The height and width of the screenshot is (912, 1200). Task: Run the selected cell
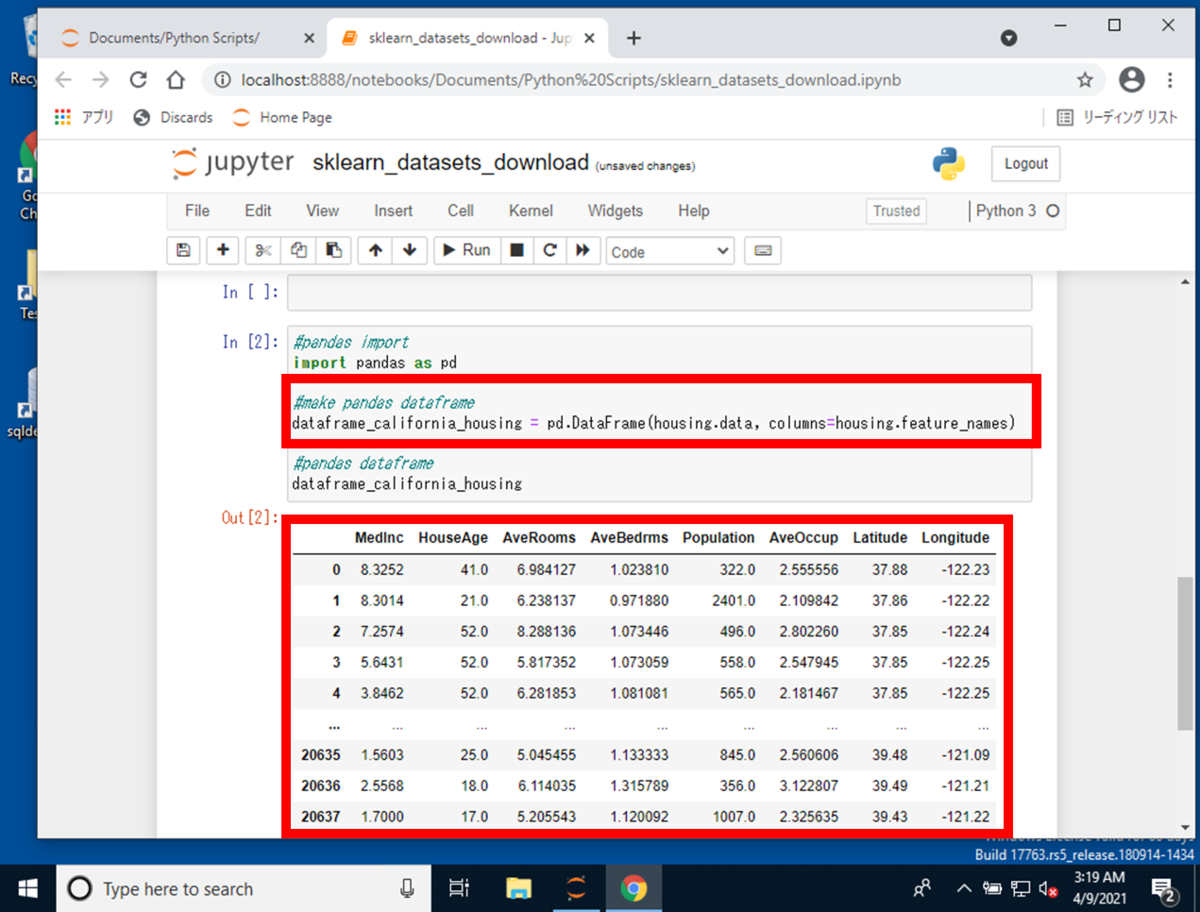[466, 251]
